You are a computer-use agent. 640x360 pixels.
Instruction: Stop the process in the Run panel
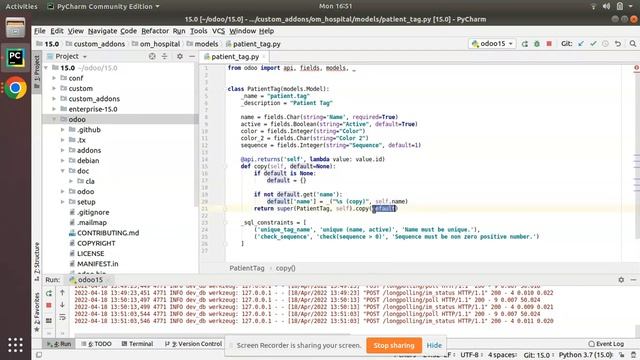click(x=49, y=305)
